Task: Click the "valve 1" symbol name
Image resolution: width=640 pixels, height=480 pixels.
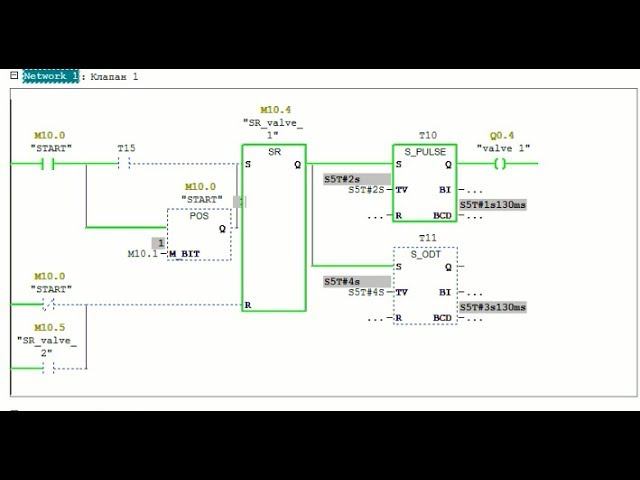Action: tap(503, 148)
